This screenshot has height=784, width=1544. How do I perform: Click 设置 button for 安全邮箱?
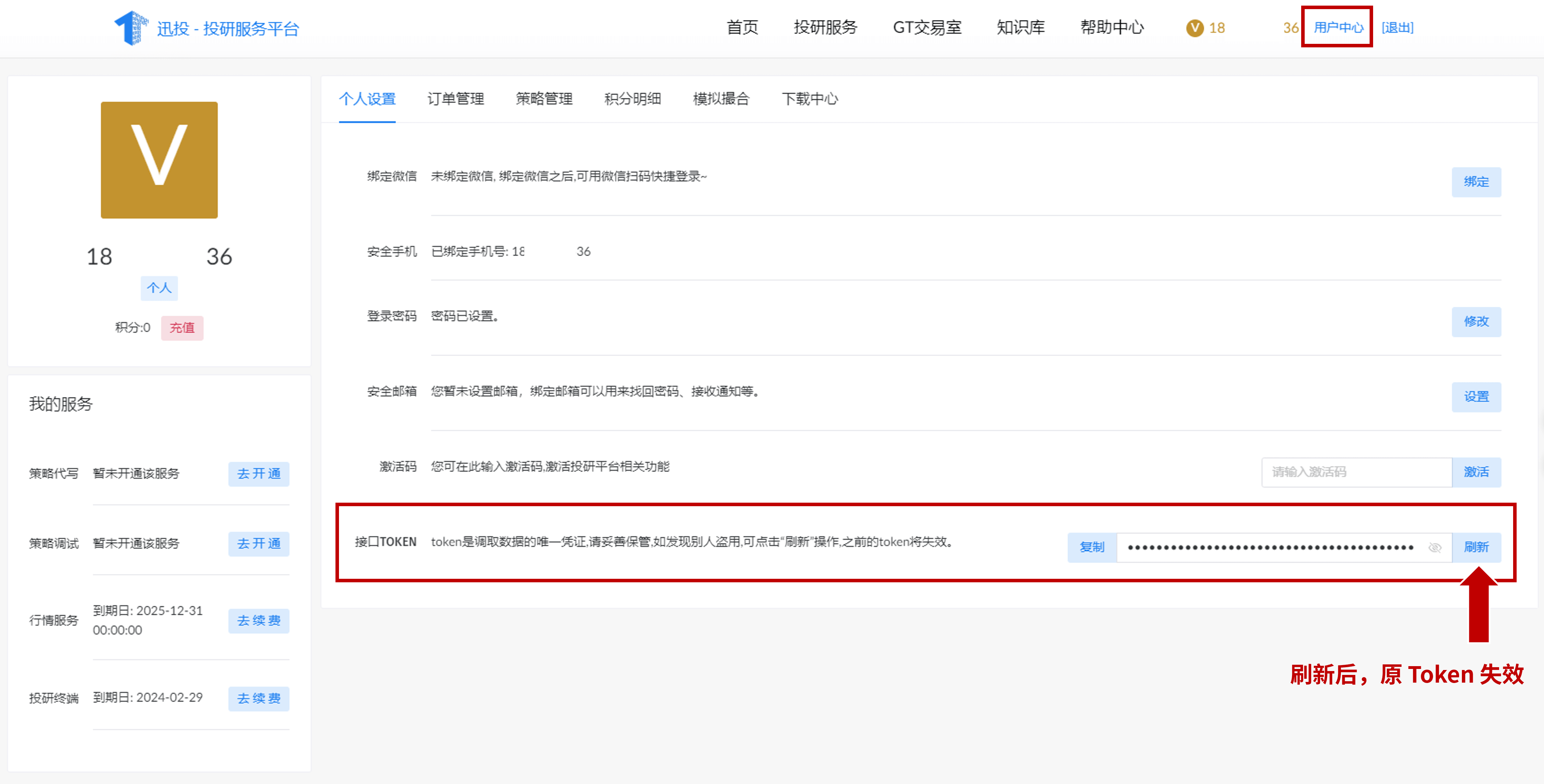(1476, 397)
